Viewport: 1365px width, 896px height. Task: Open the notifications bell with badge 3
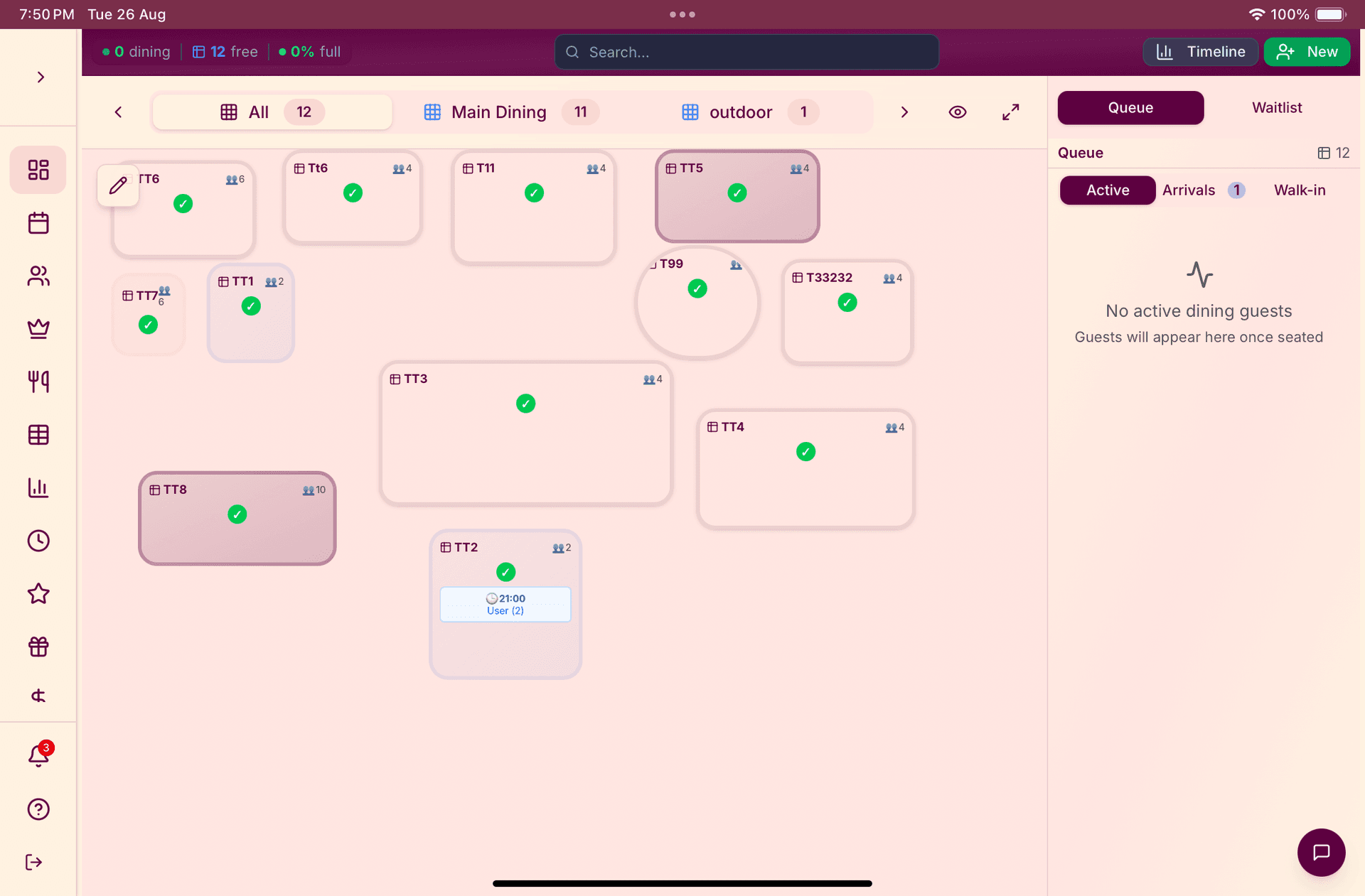tap(38, 755)
